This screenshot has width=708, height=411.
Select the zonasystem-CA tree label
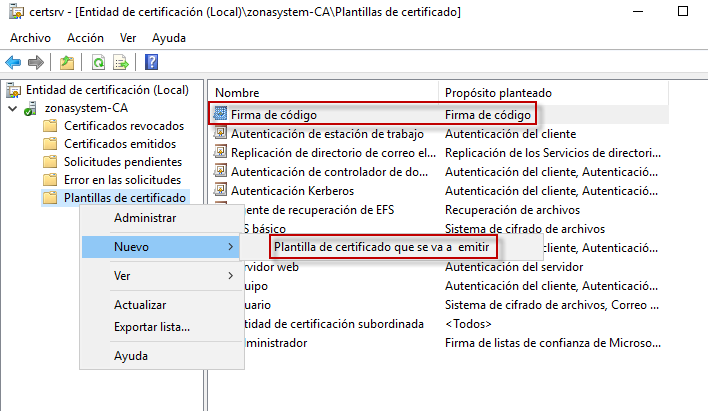[86, 108]
